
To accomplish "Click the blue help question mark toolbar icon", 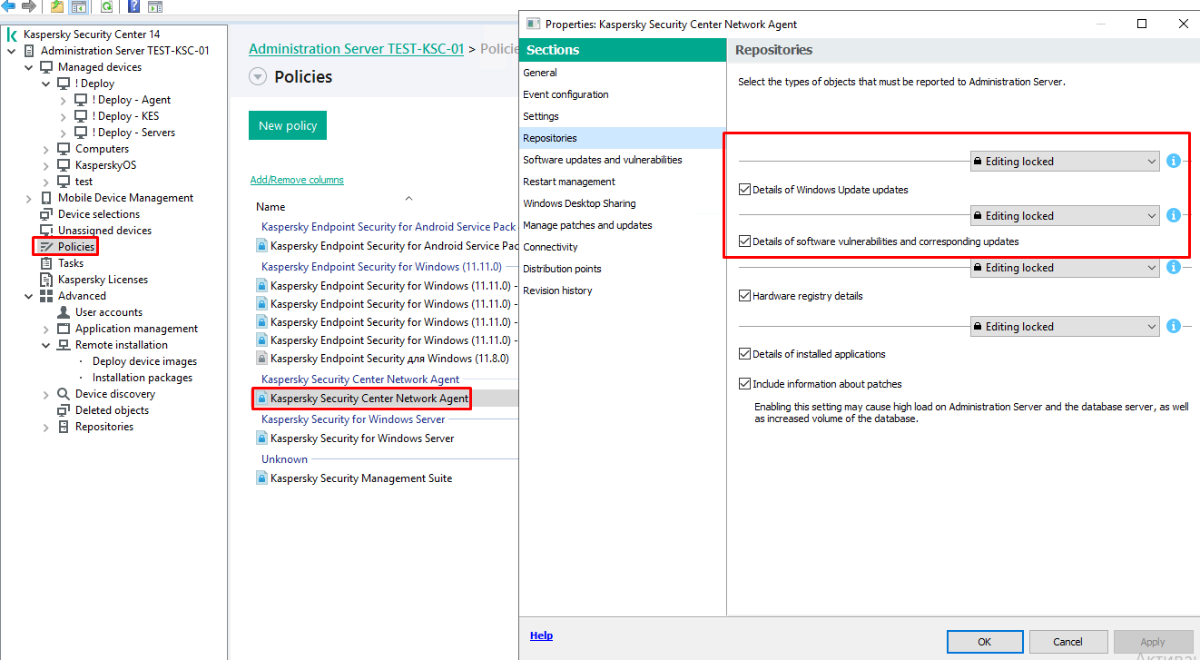I will (x=133, y=7).
